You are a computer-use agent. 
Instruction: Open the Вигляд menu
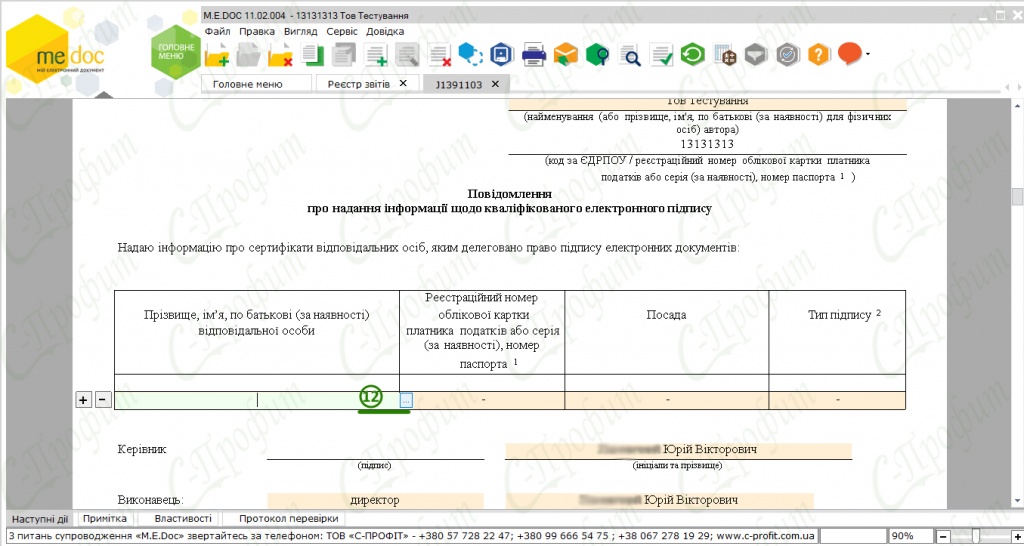(x=300, y=31)
